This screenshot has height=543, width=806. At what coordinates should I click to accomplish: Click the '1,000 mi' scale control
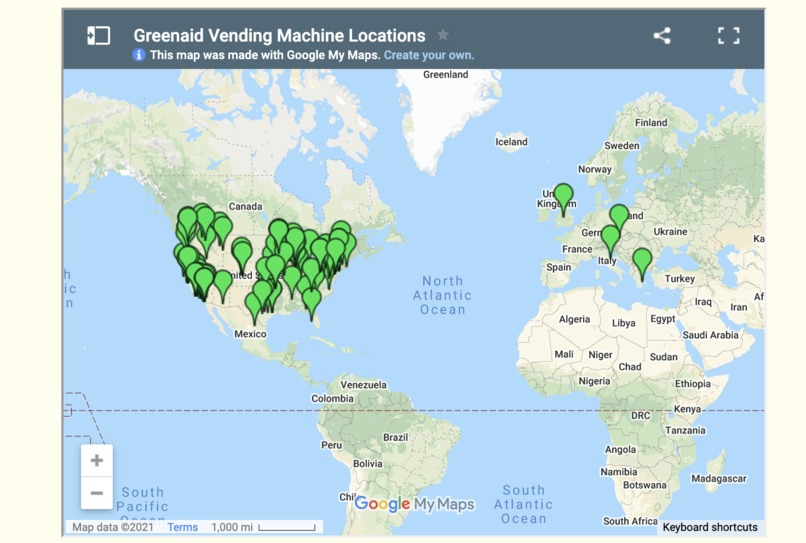coord(263,527)
